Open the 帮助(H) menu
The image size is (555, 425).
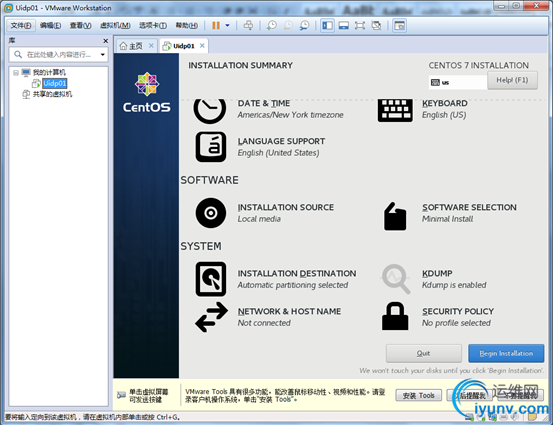[187, 25]
